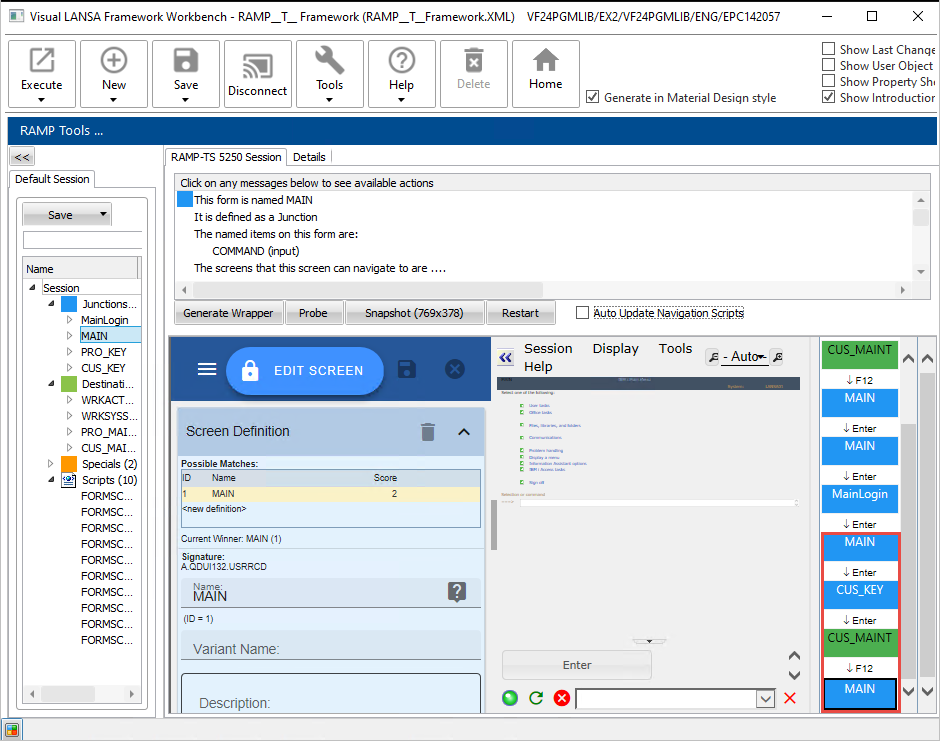940x741 pixels.
Task: Click the question mark beside the Name field
Action: 456,592
